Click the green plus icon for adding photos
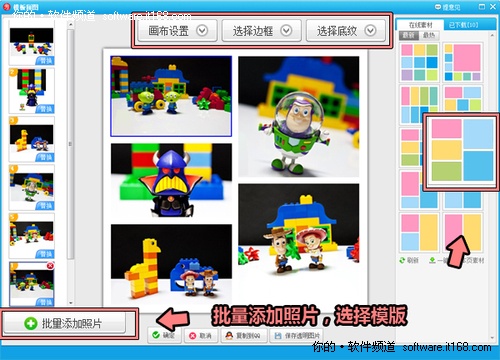500x360 pixels. (x=31, y=323)
